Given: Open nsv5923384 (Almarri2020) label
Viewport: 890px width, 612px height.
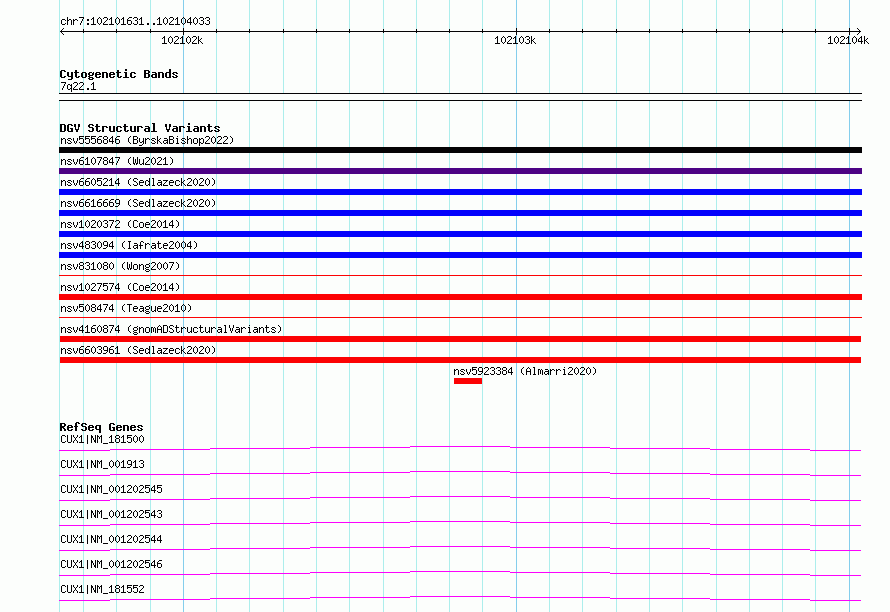Looking at the screenshot, I should (525, 371).
